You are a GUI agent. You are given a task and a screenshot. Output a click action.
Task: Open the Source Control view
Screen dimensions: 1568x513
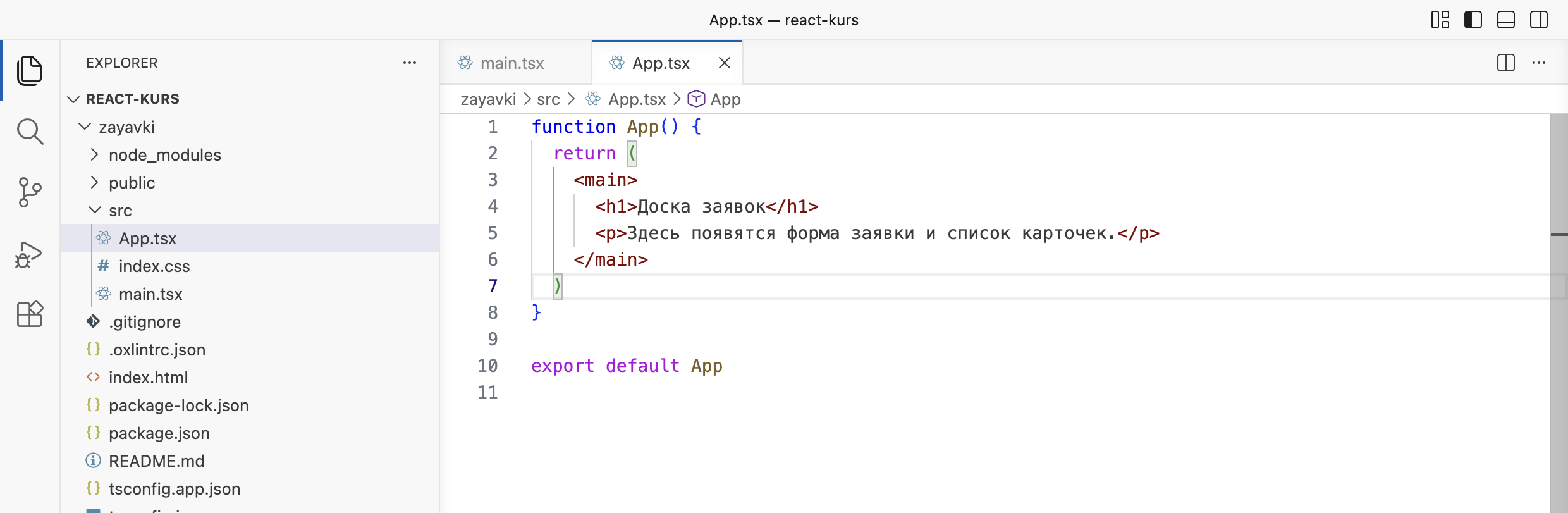[30, 192]
